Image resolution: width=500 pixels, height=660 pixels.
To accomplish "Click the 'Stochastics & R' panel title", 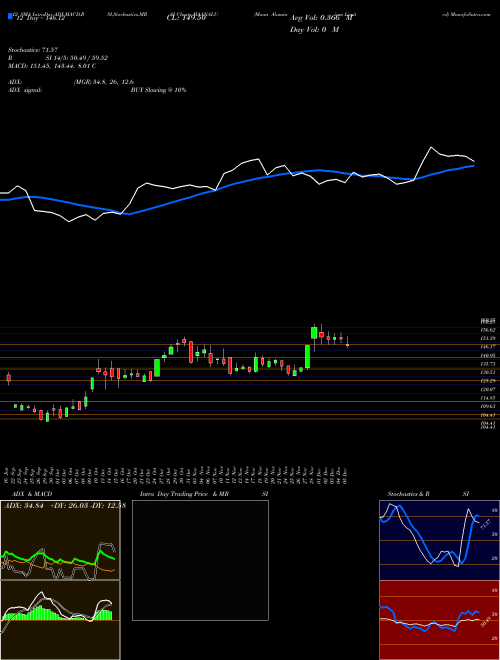I will [x=408, y=494].
